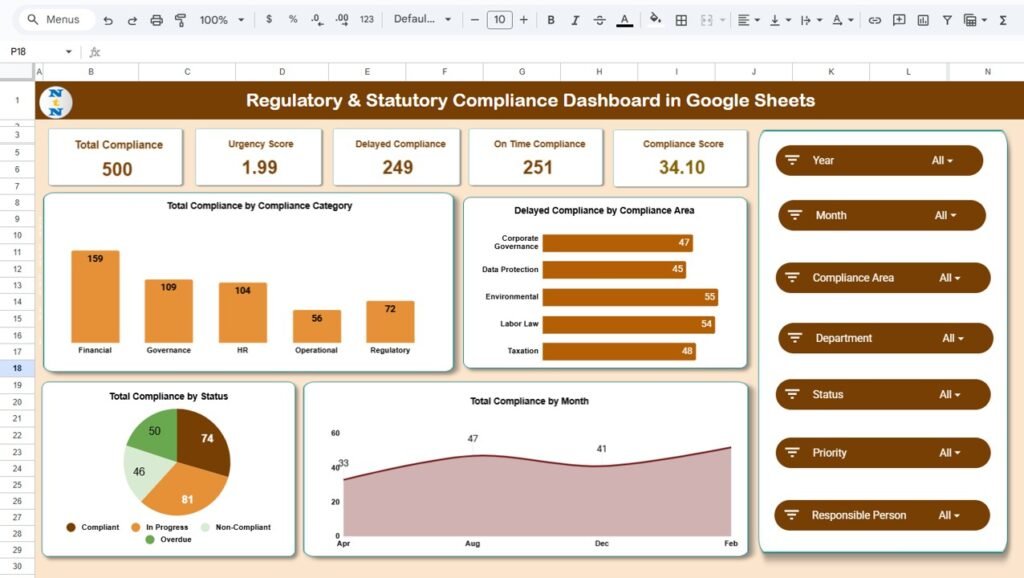
Task: Click the insert chart icon
Action: (923, 20)
